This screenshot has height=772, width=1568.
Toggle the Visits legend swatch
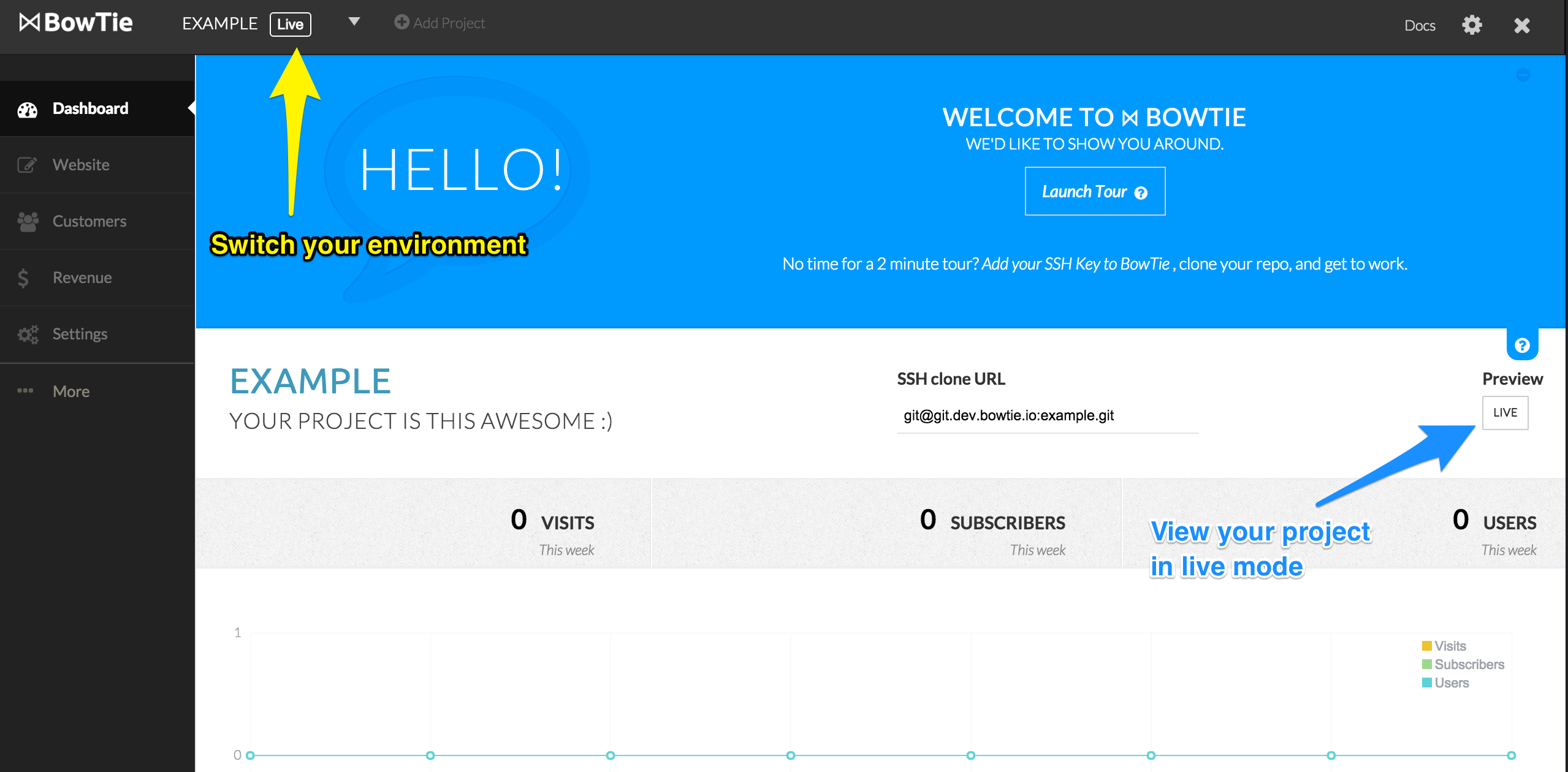coord(1426,646)
